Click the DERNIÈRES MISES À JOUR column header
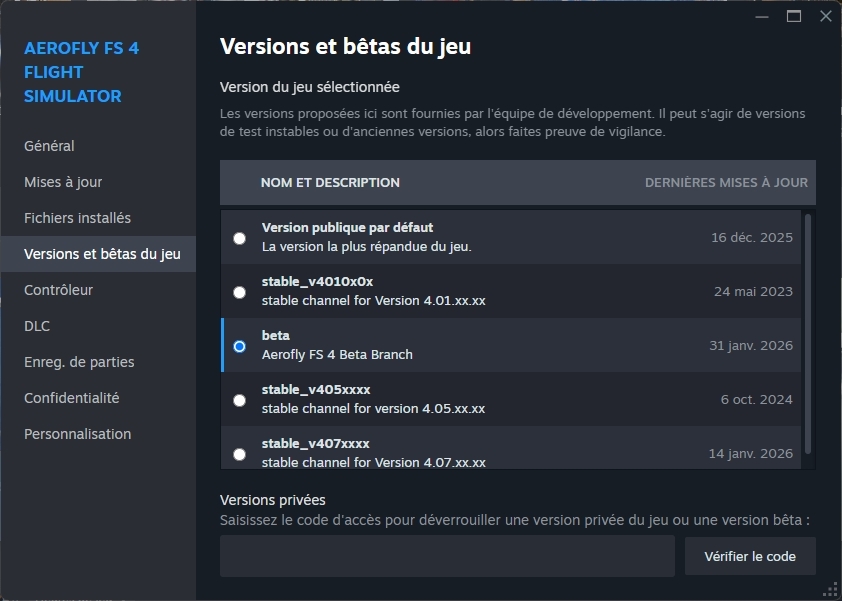Image resolution: width=842 pixels, height=601 pixels. click(x=726, y=183)
